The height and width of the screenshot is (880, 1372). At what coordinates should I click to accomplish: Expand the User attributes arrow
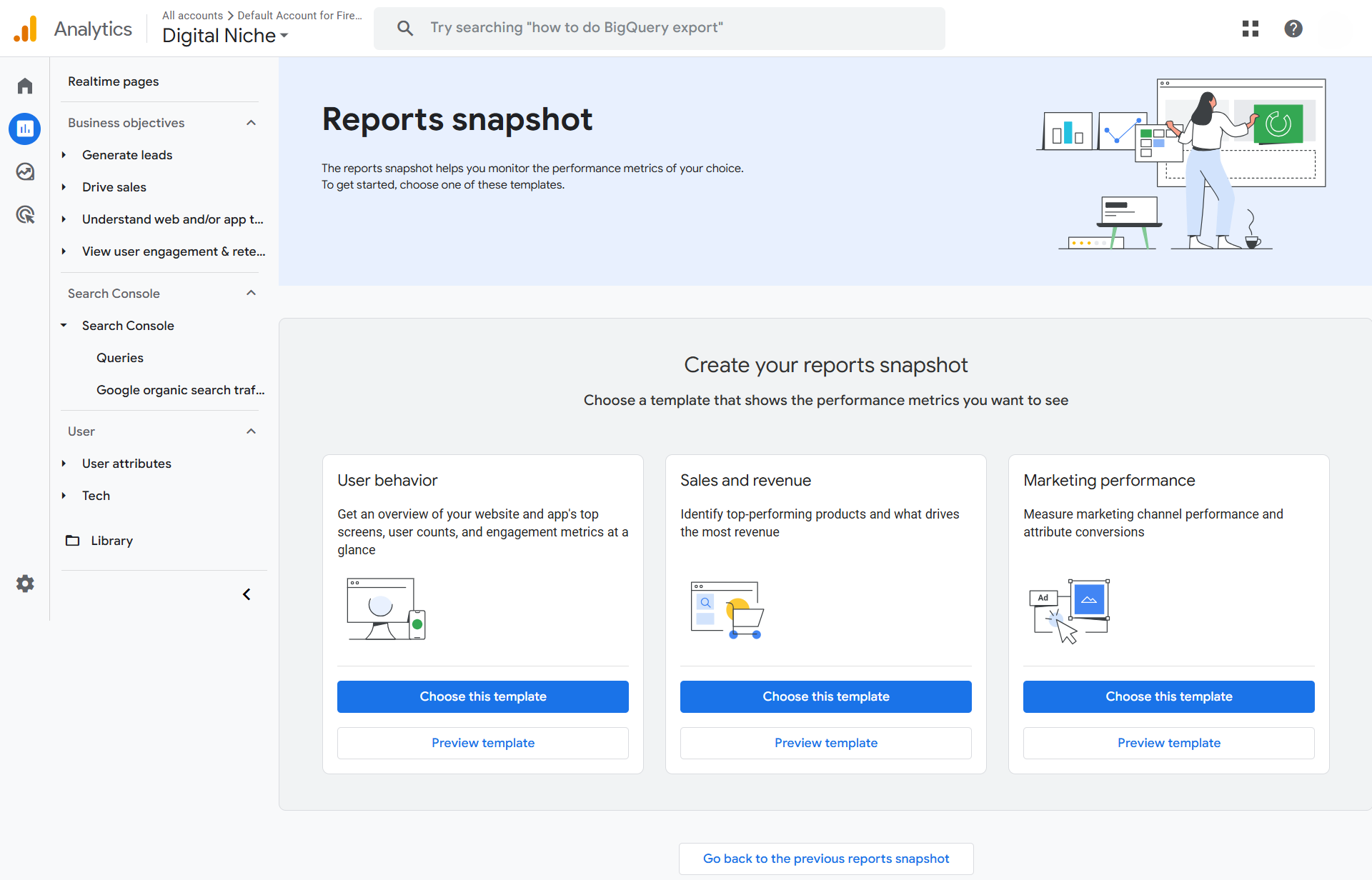(x=64, y=464)
